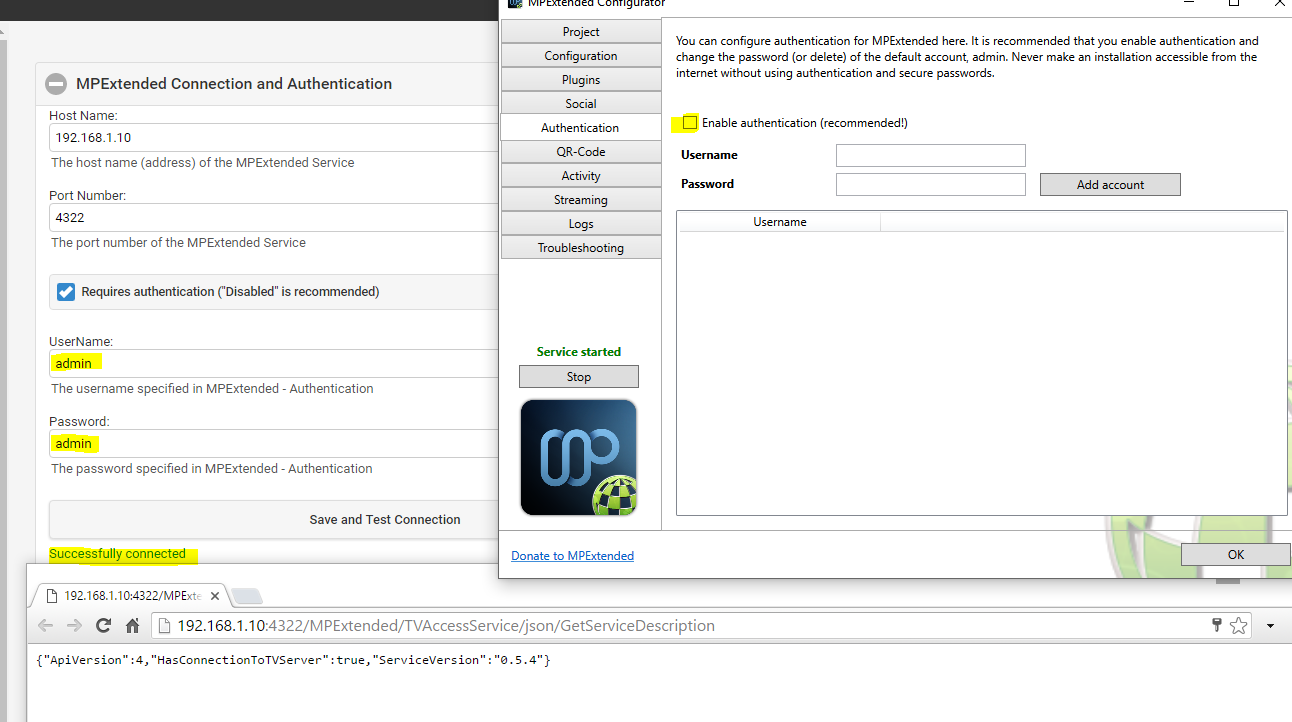Switch to the Configuration tab

click(581, 56)
